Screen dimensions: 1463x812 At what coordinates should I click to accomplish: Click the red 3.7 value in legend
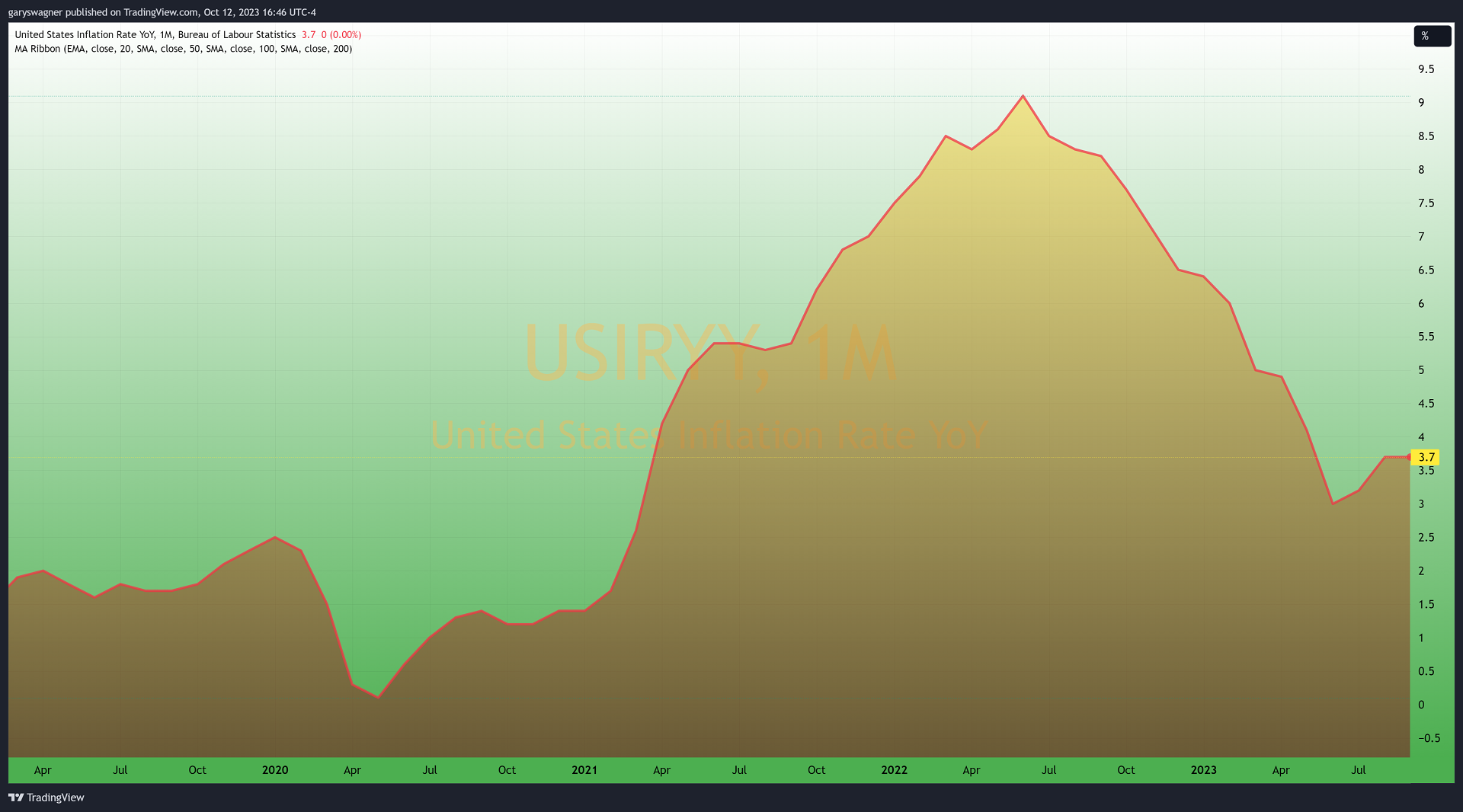point(308,34)
